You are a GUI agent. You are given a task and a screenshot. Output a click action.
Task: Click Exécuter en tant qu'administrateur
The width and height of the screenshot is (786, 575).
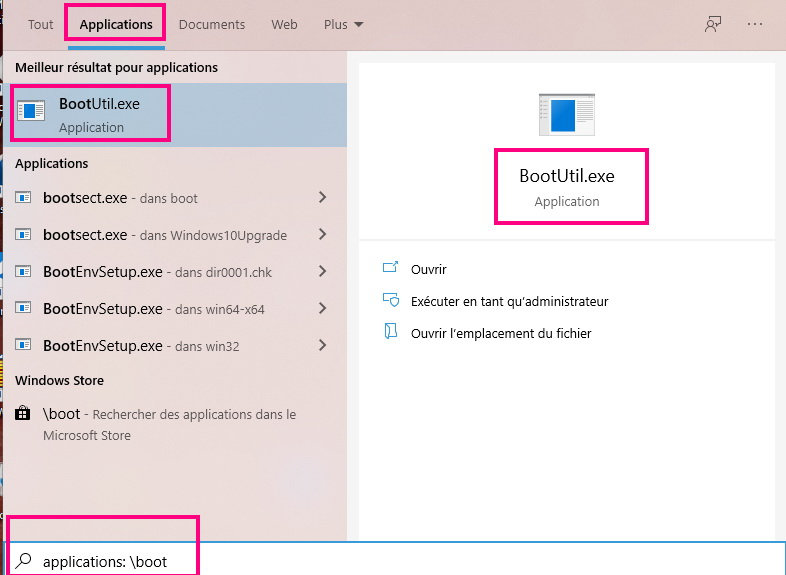point(509,301)
